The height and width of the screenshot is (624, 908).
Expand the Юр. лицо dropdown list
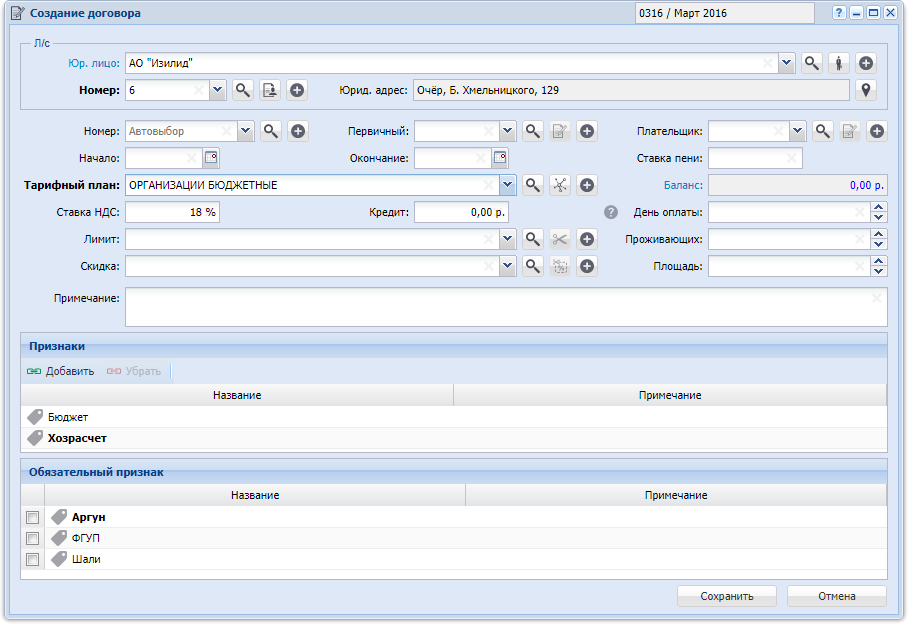pyautogui.click(x=786, y=63)
